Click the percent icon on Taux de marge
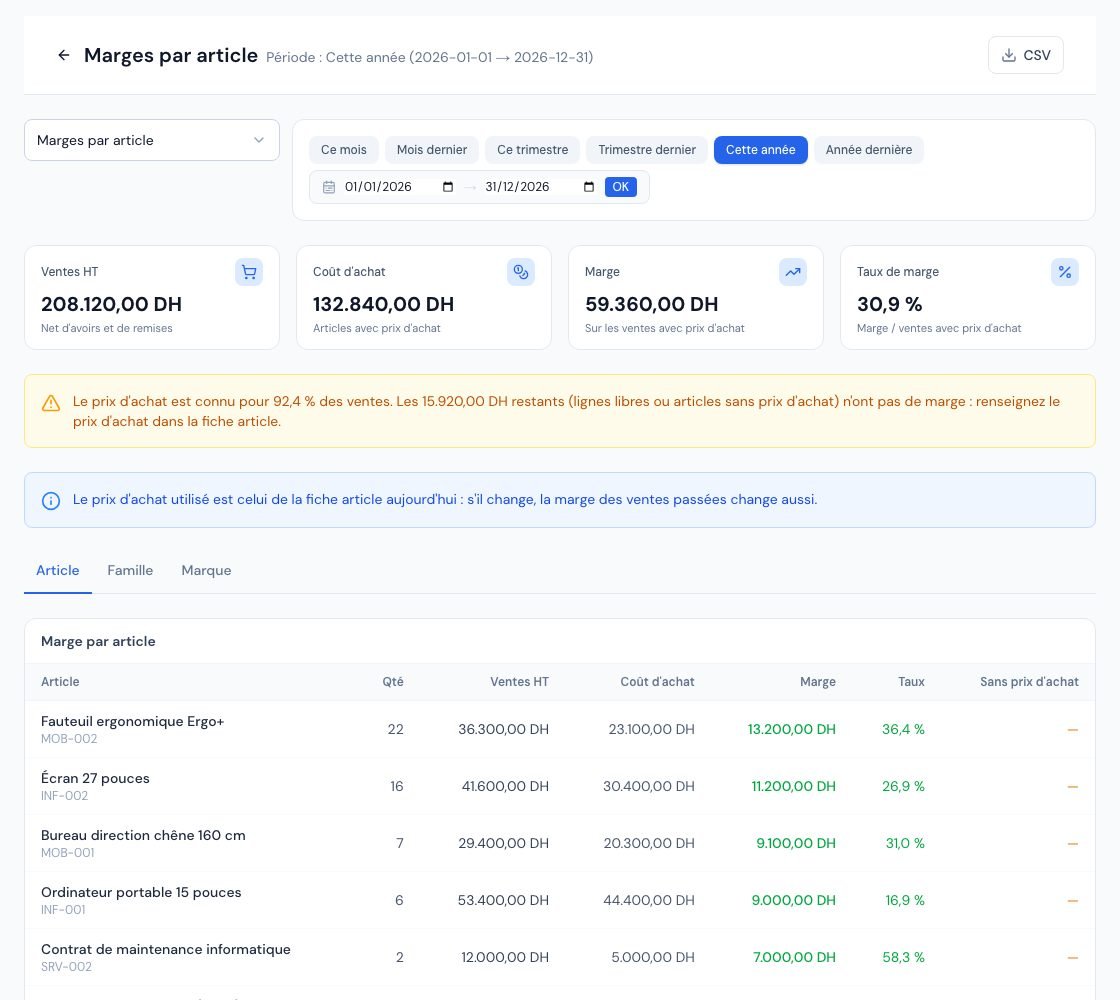This screenshot has width=1120, height=1000. tap(1065, 272)
